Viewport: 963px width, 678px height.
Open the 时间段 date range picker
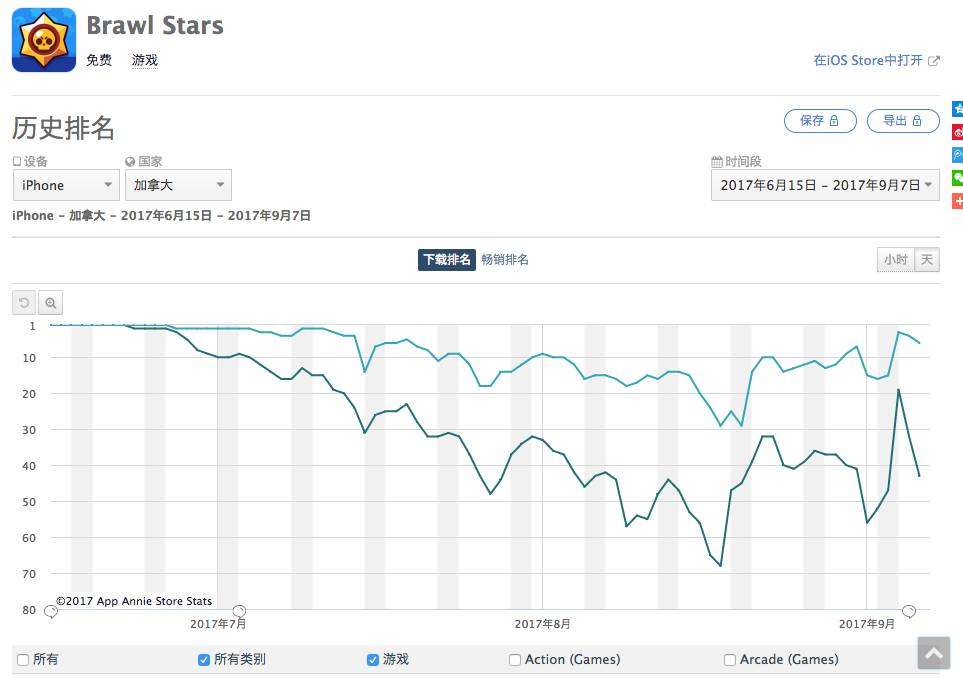click(x=825, y=185)
